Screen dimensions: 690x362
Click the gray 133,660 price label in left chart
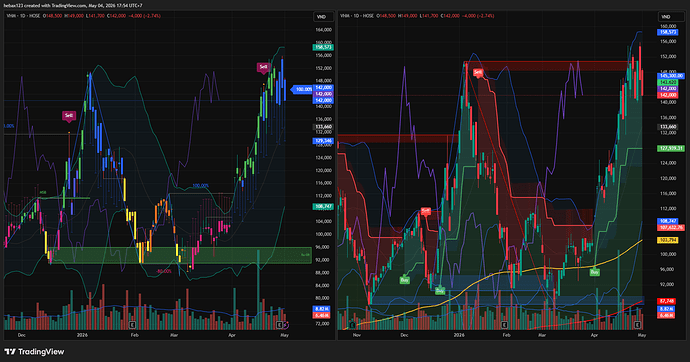323,127
